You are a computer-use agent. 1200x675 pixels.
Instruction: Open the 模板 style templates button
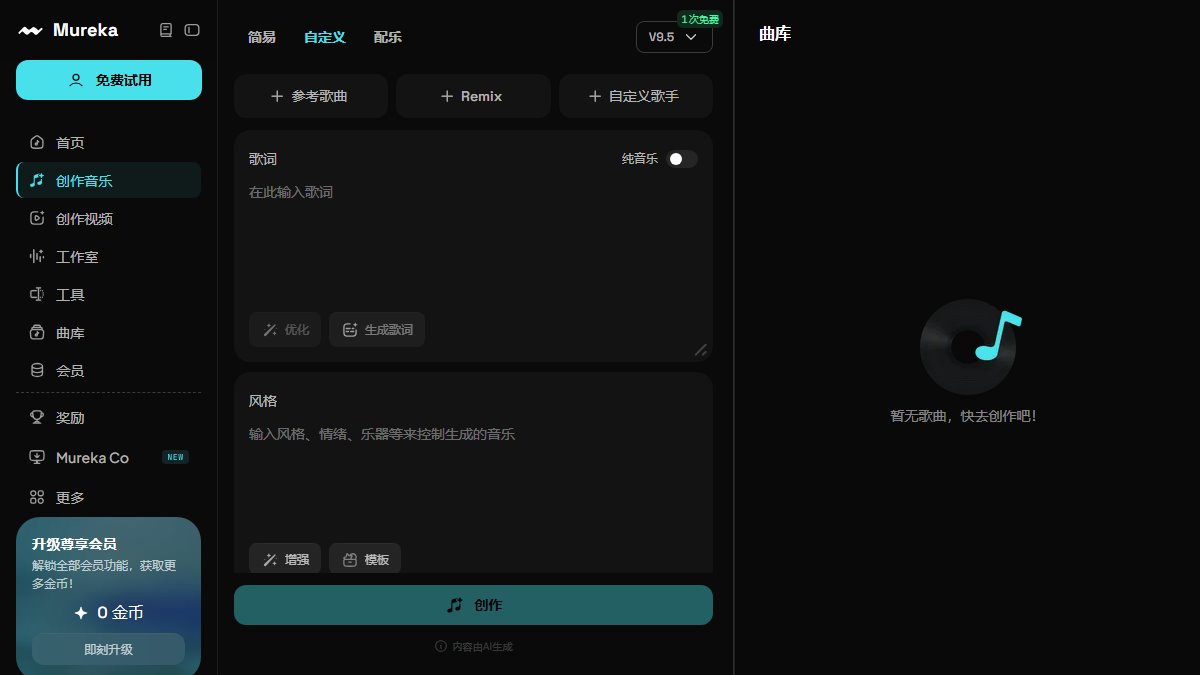click(x=365, y=559)
